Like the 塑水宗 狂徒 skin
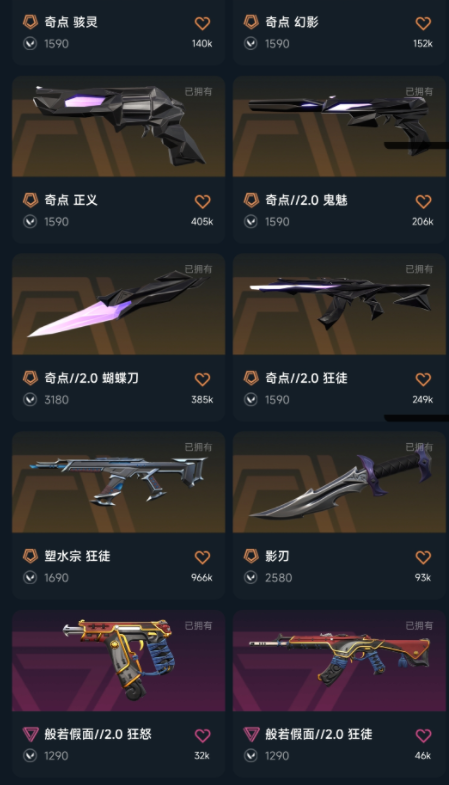The height and width of the screenshot is (785, 449). click(x=202, y=557)
